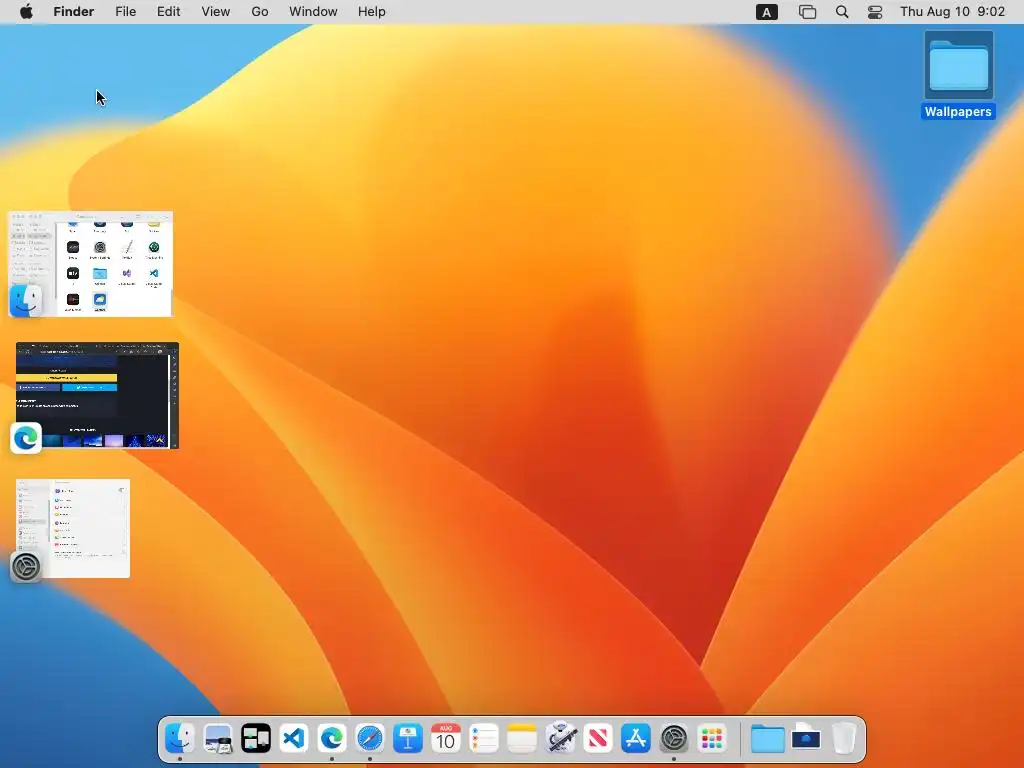Open the Help menu
The width and height of the screenshot is (1024, 768).
click(x=372, y=12)
